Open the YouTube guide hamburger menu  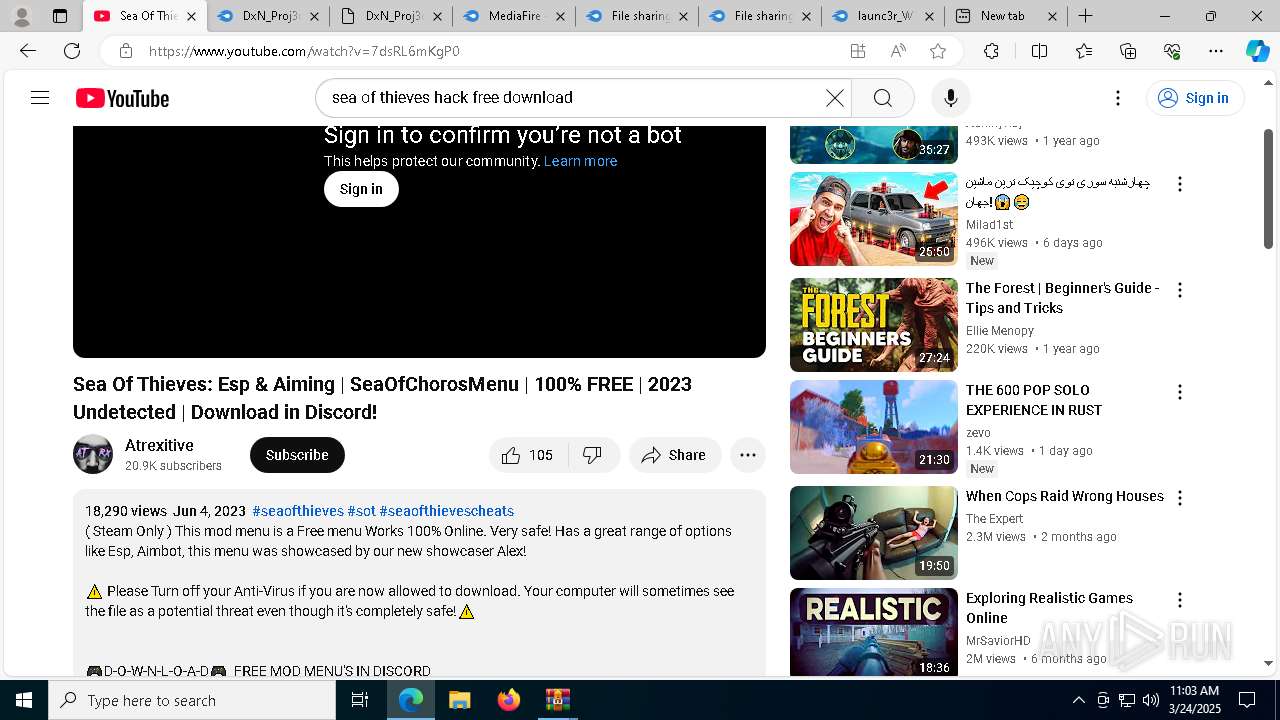coord(40,98)
